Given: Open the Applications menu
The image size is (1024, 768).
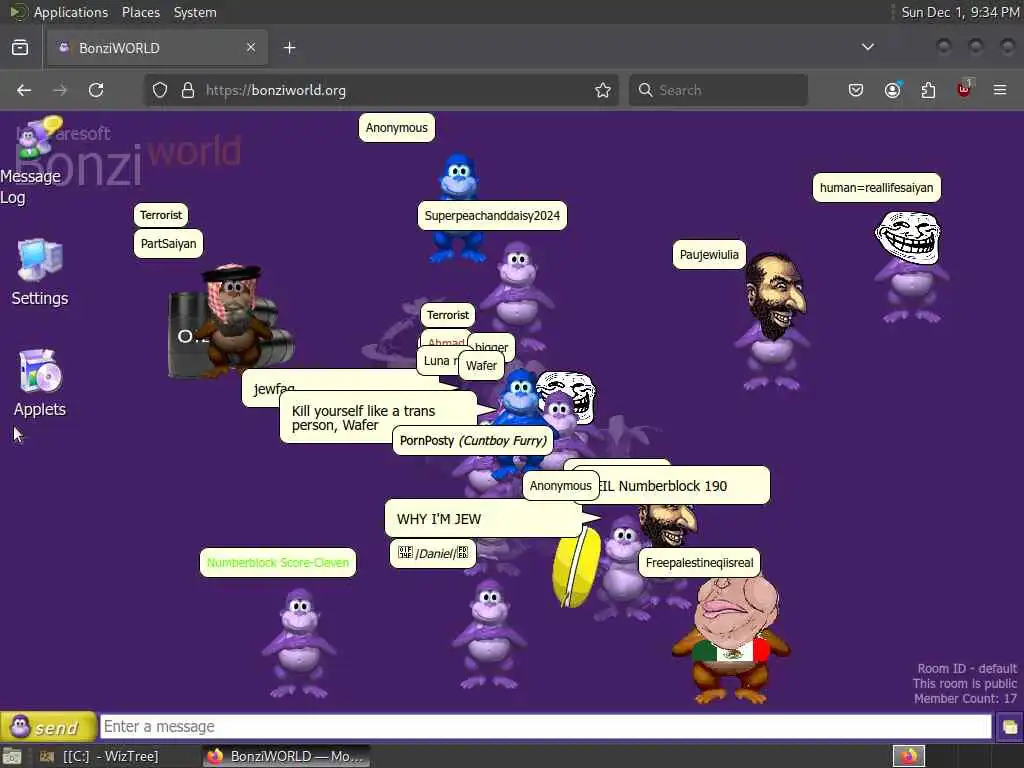Looking at the screenshot, I should (71, 12).
